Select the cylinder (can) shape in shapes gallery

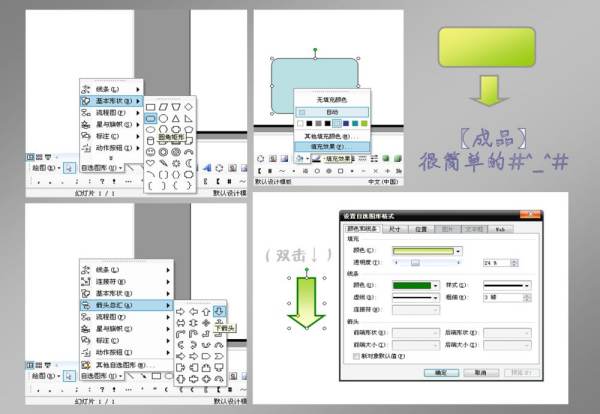(x=150, y=140)
